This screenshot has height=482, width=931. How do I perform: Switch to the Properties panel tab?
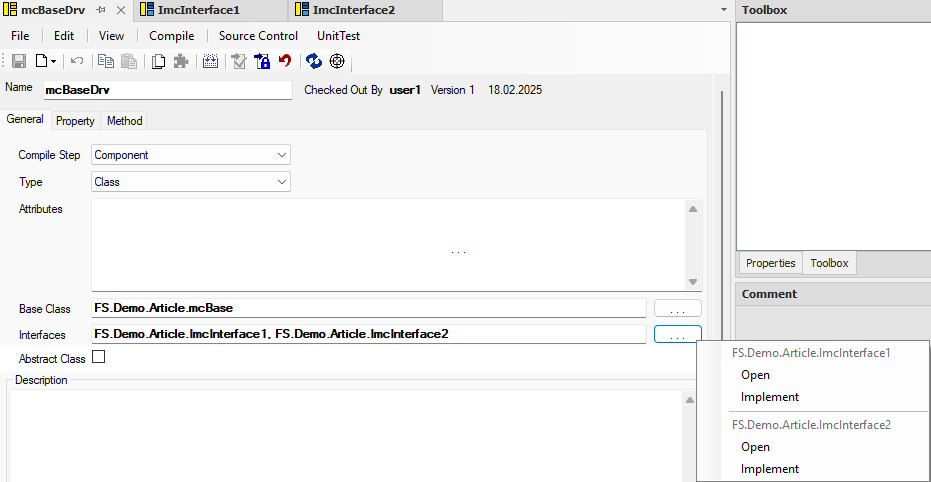point(770,263)
